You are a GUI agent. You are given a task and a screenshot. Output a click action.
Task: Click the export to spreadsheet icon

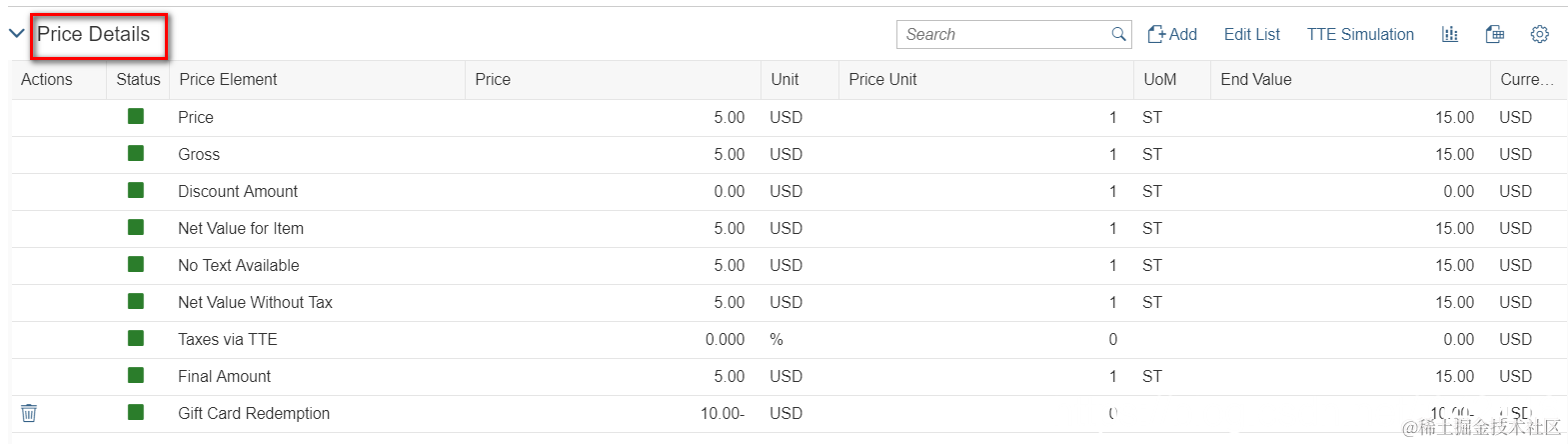[x=1494, y=34]
